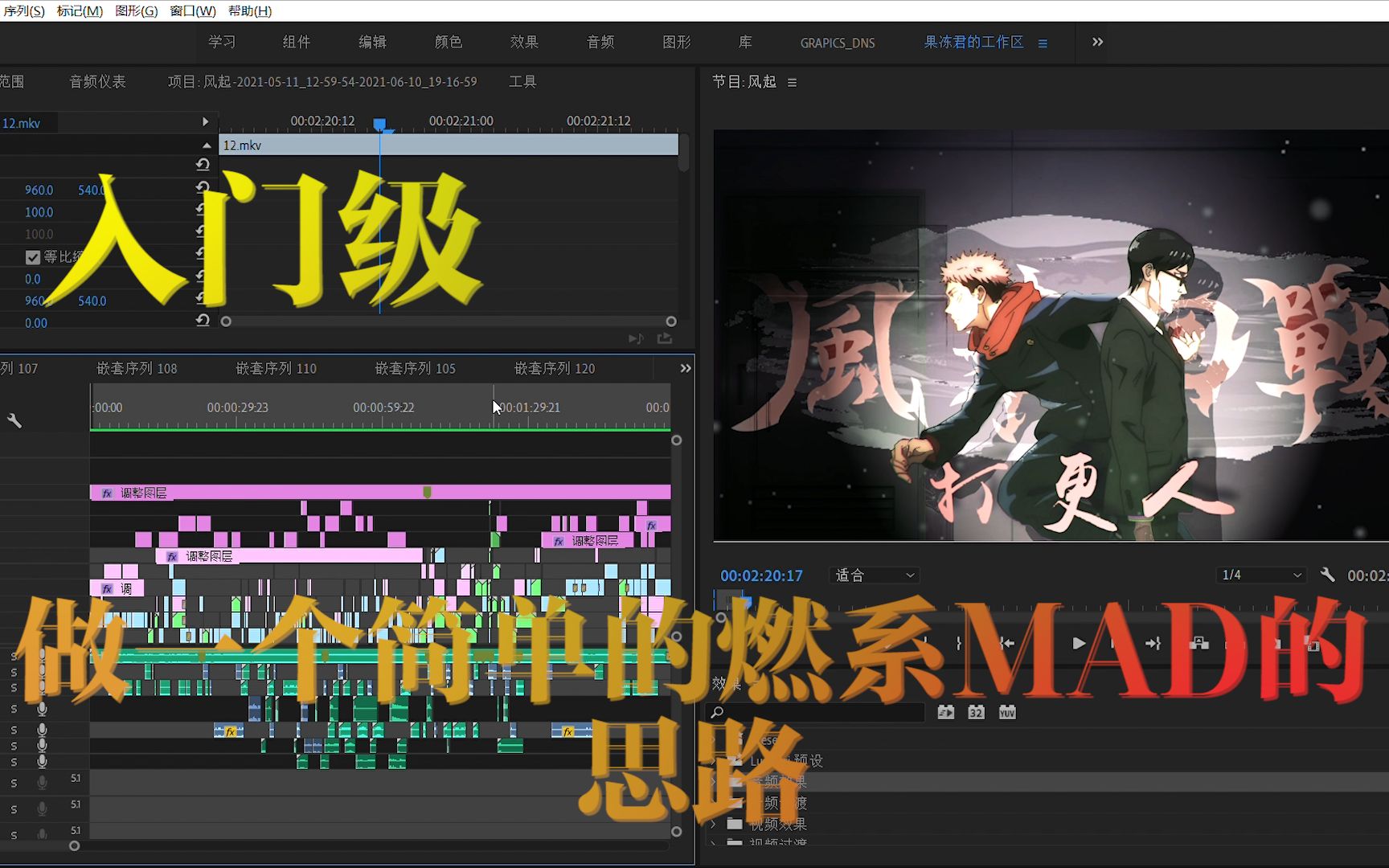Click the left zoom handle of Effect Controls scrollbar
Viewport: 1389px width, 868px height.
(x=226, y=321)
